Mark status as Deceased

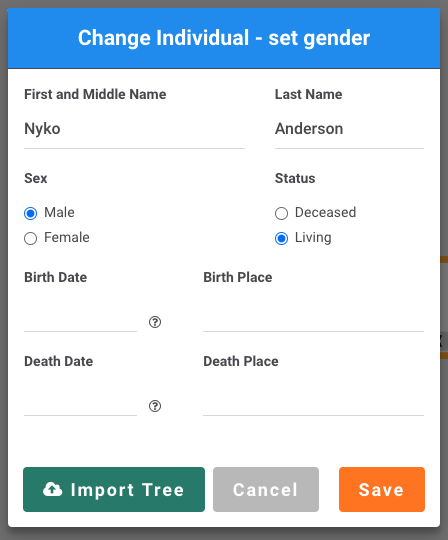281,213
